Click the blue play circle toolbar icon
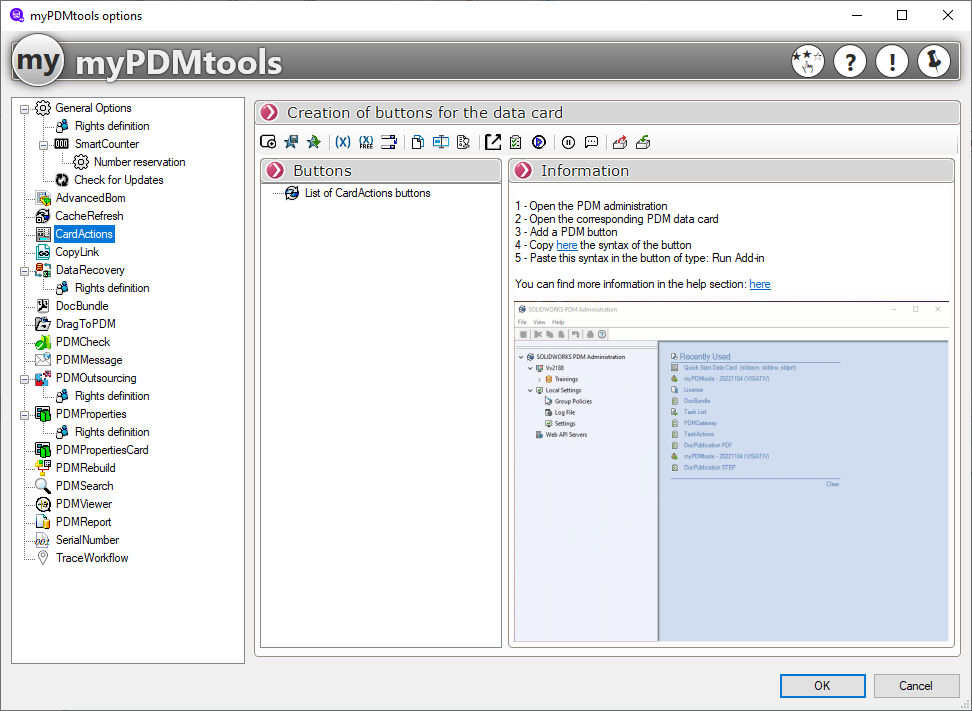 (539, 142)
